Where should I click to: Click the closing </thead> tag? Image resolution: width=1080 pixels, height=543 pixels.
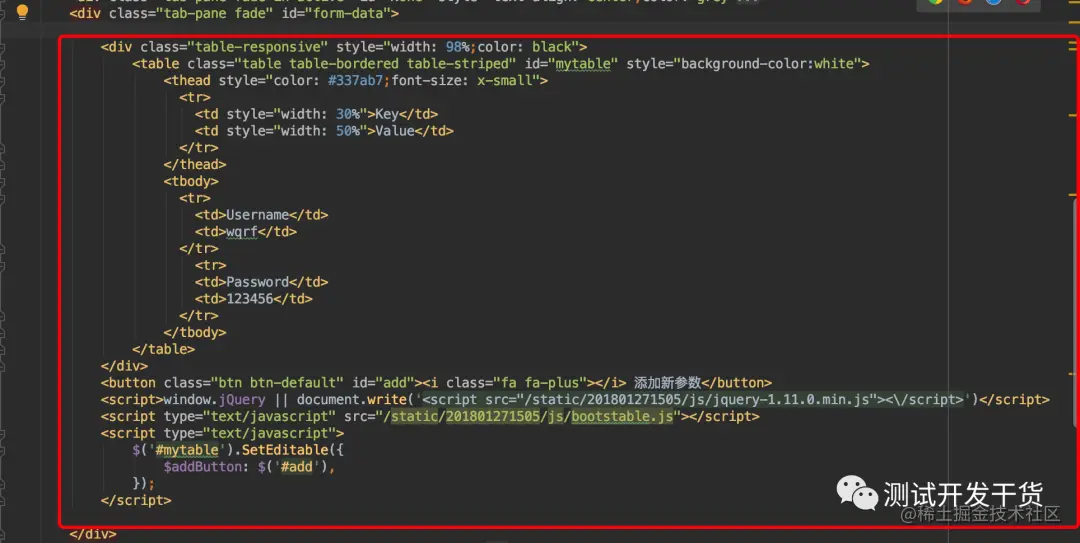point(195,164)
